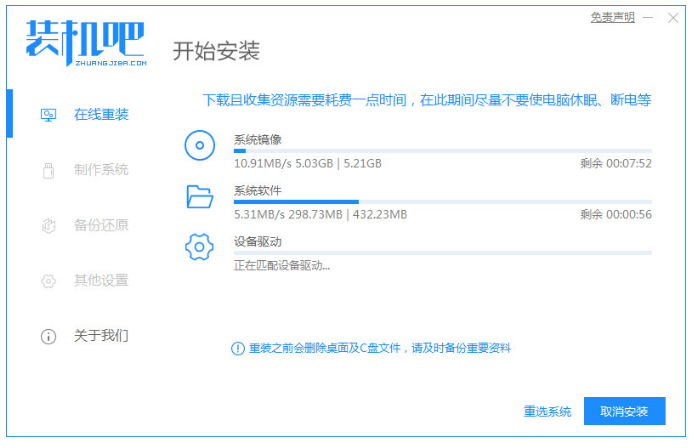Click the 装机吧 logo

tap(85, 42)
